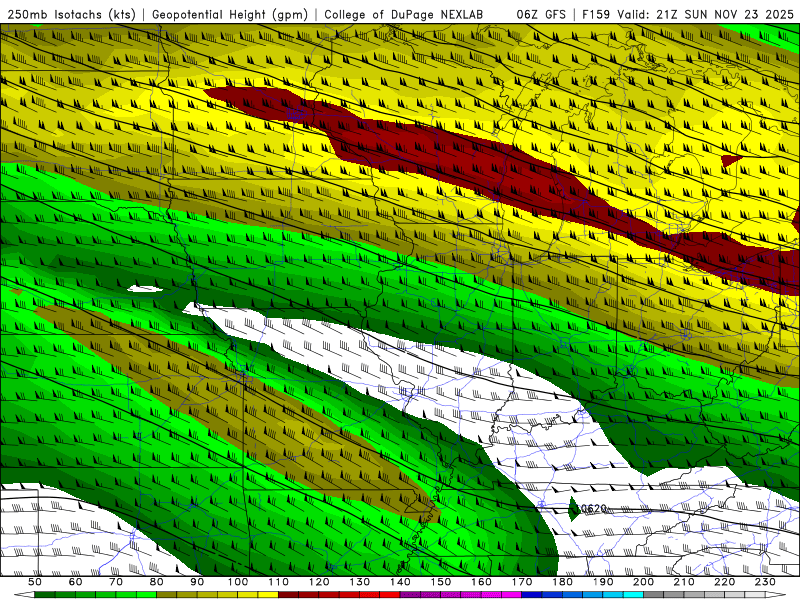Screen dimensions: 800x600
Task: Pick the darkest green swatch below 50
Action: [45, 595]
